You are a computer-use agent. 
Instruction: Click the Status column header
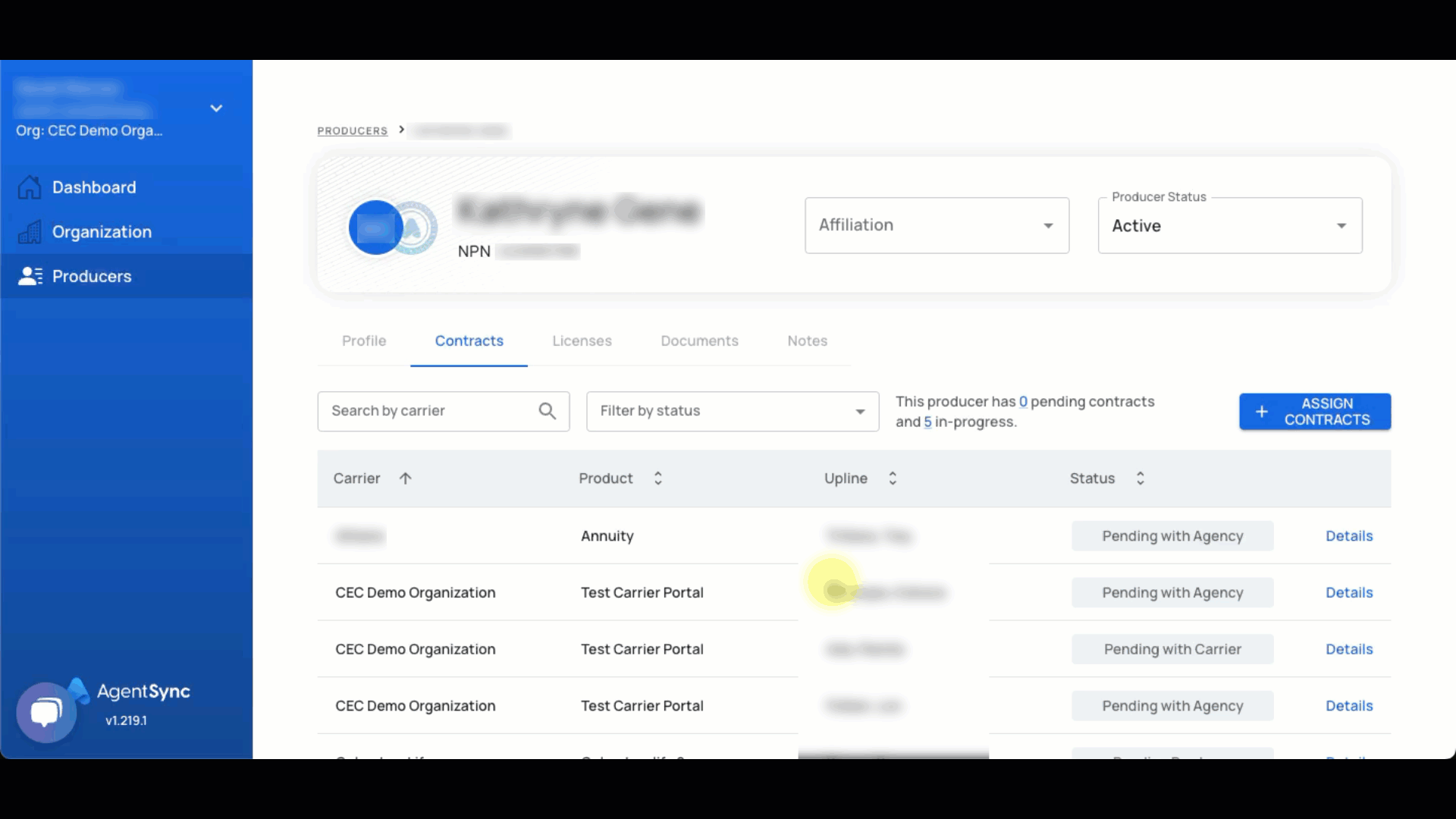coord(1092,479)
